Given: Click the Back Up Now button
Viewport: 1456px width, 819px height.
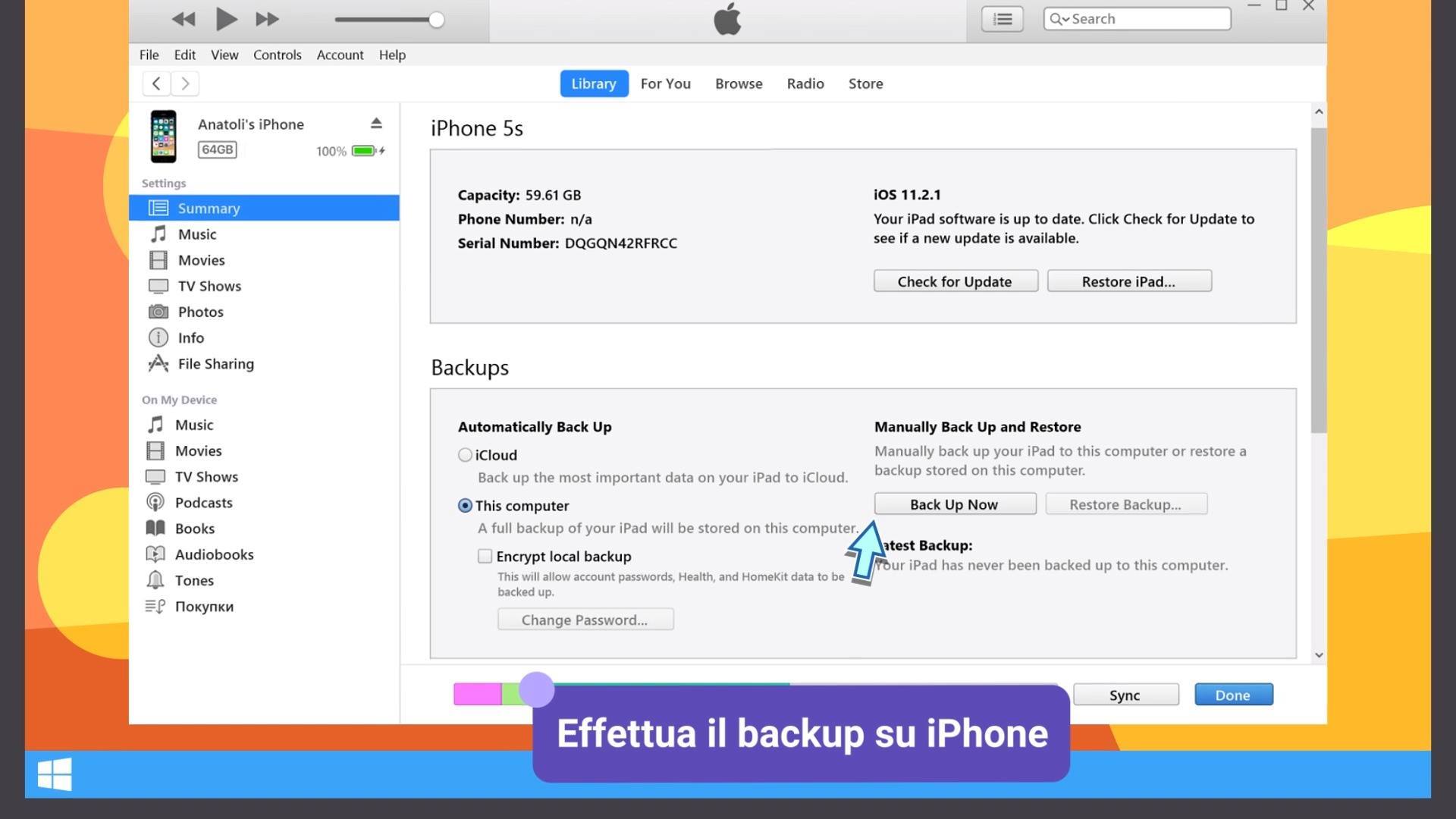Looking at the screenshot, I should [x=955, y=504].
